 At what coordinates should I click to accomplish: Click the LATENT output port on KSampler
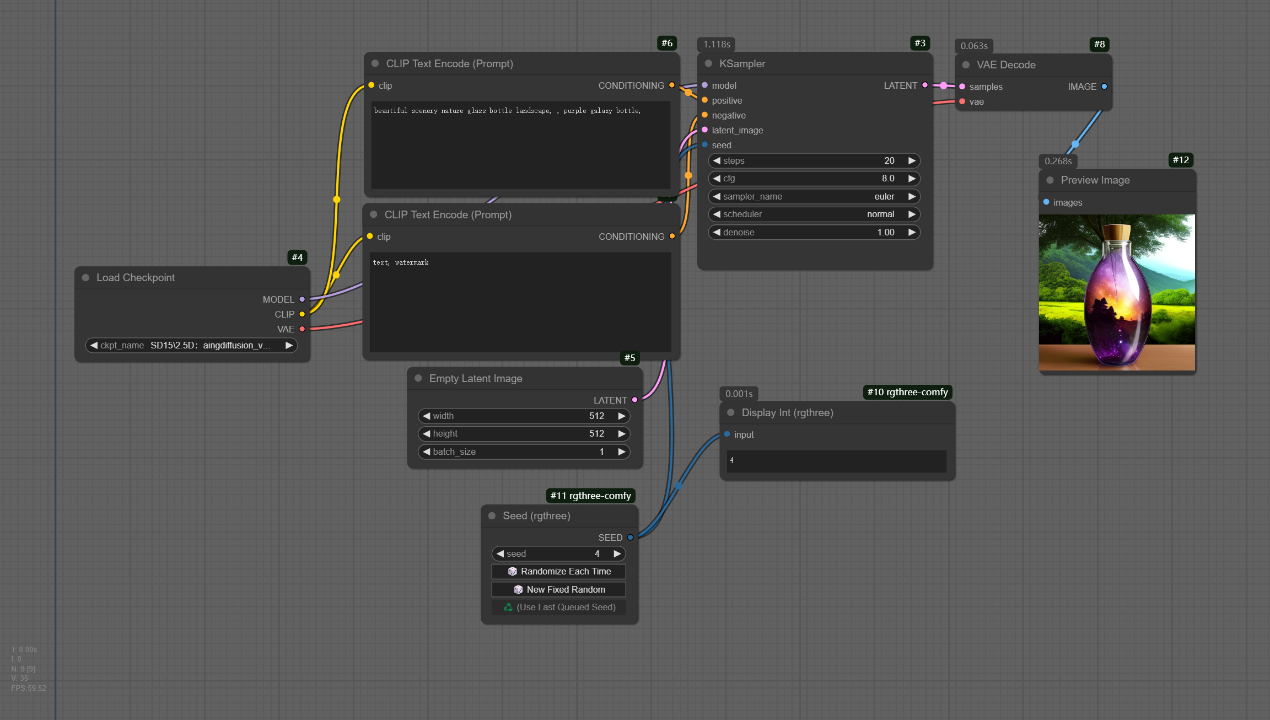pos(925,86)
